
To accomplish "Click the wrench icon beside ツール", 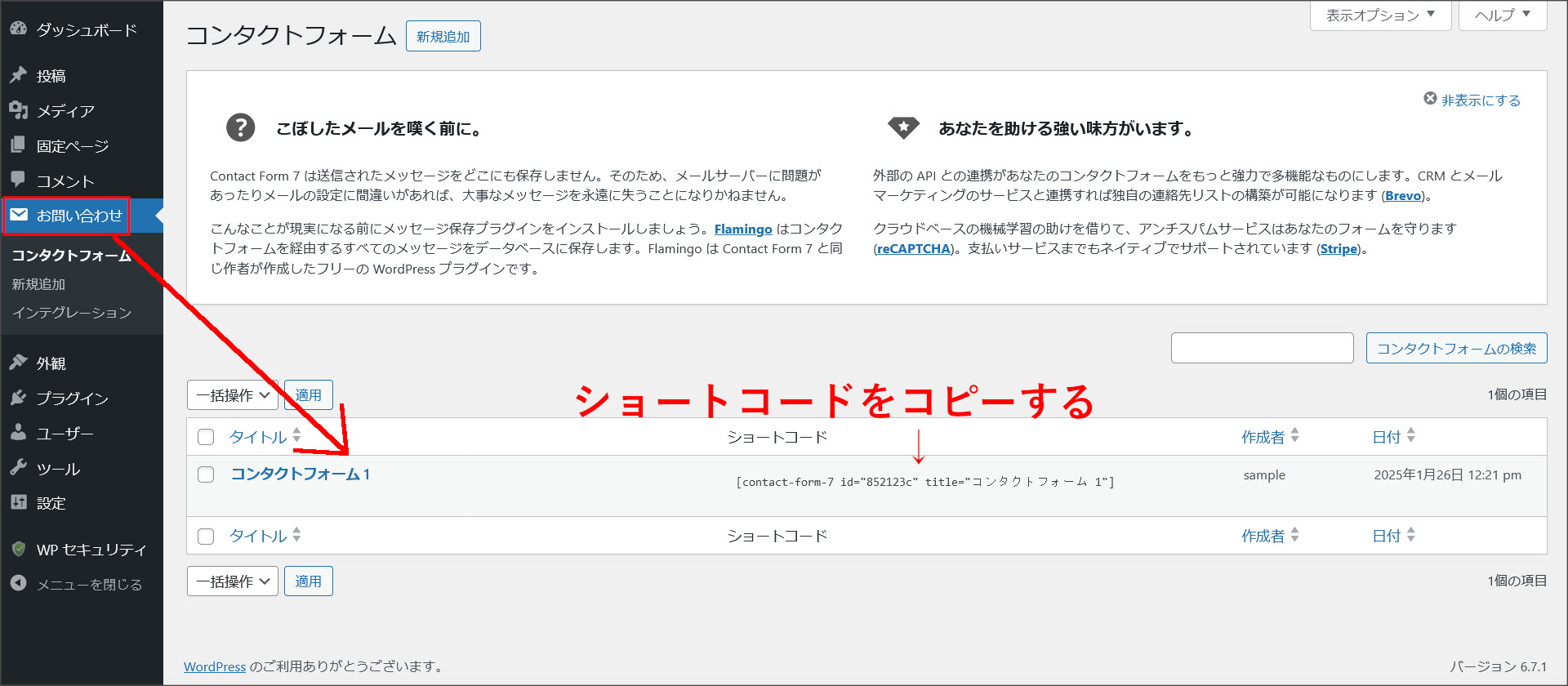I will pyautogui.click(x=18, y=468).
